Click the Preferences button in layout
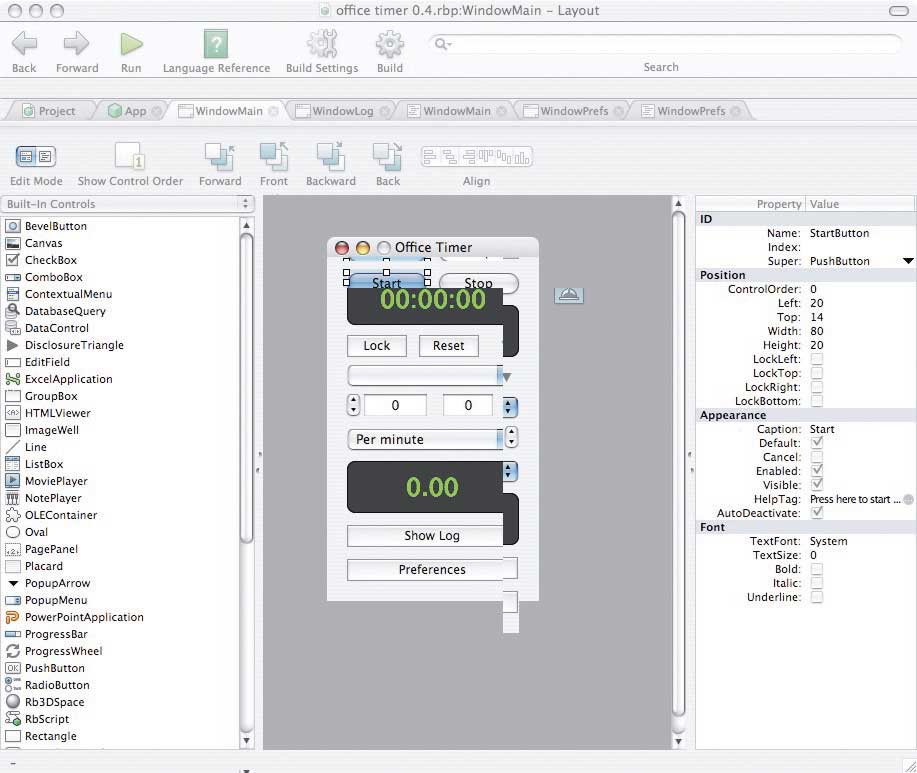The height and width of the screenshot is (773, 917). 425,570
